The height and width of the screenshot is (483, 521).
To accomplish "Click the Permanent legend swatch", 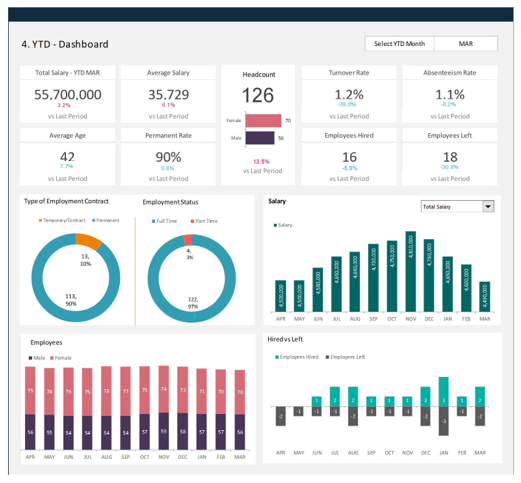I will coord(94,220).
